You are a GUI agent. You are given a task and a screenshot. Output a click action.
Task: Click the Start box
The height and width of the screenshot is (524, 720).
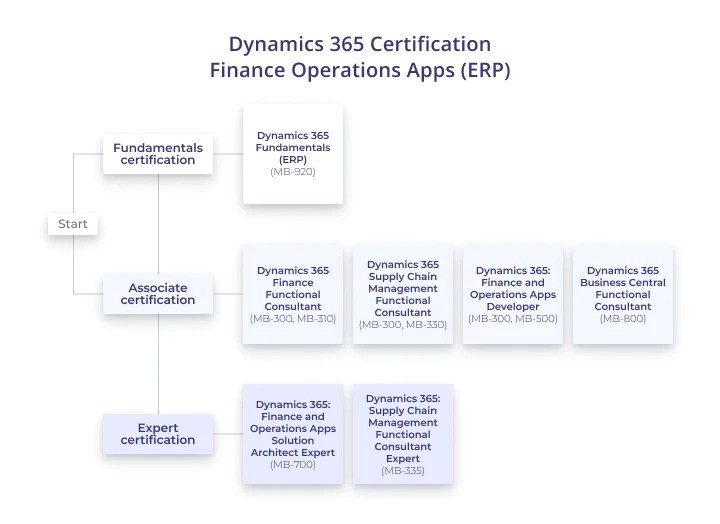pyautogui.click(x=73, y=224)
